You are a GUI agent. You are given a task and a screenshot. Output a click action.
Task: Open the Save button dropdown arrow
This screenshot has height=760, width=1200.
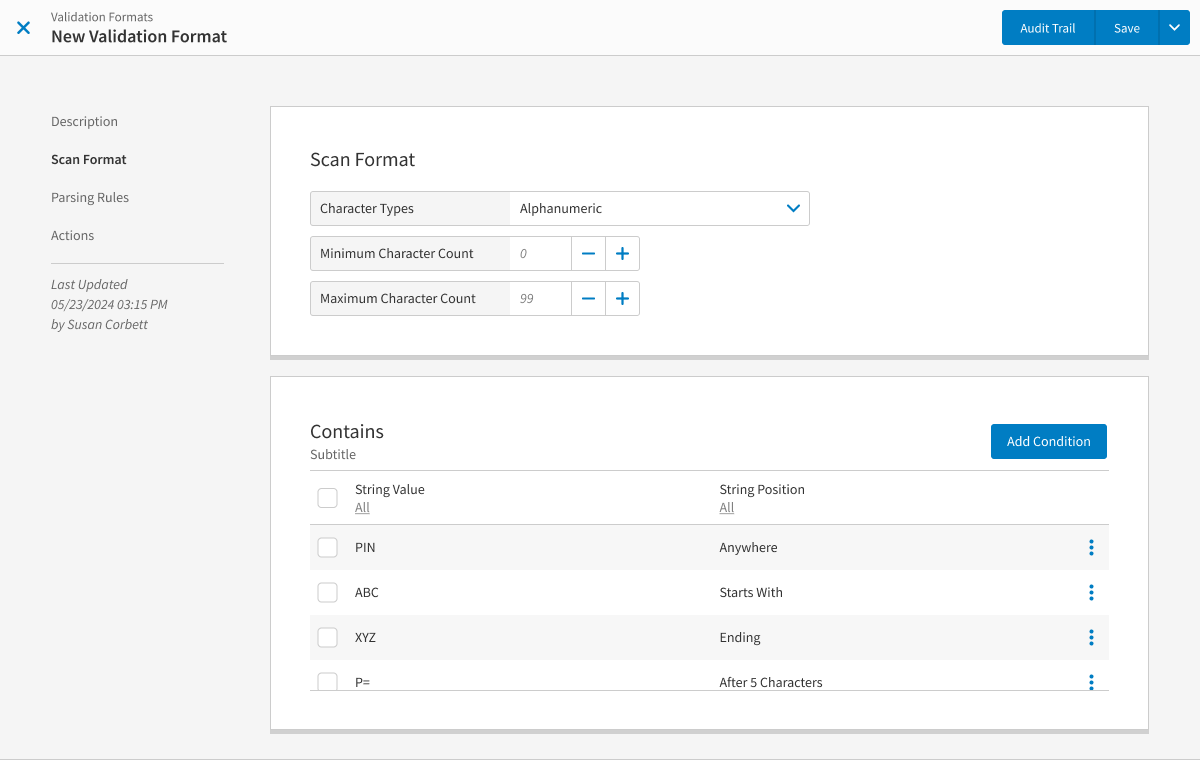pyautogui.click(x=1174, y=28)
